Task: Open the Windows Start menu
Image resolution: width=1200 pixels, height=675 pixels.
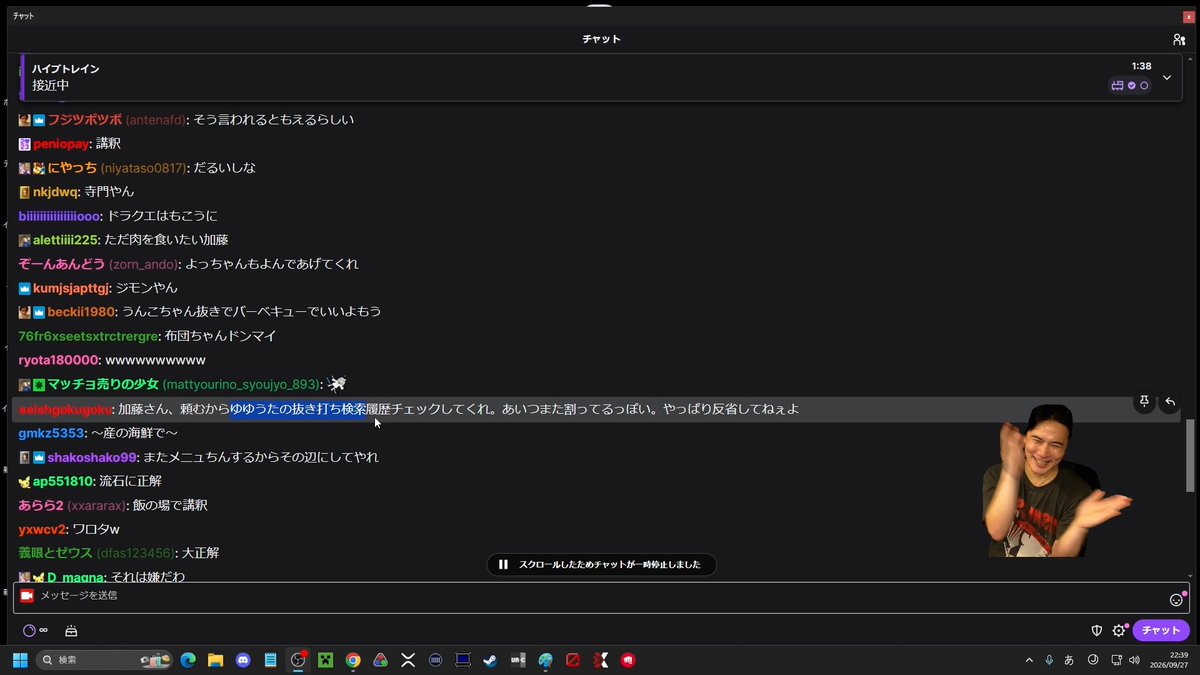Action: (x=20, y=660)
